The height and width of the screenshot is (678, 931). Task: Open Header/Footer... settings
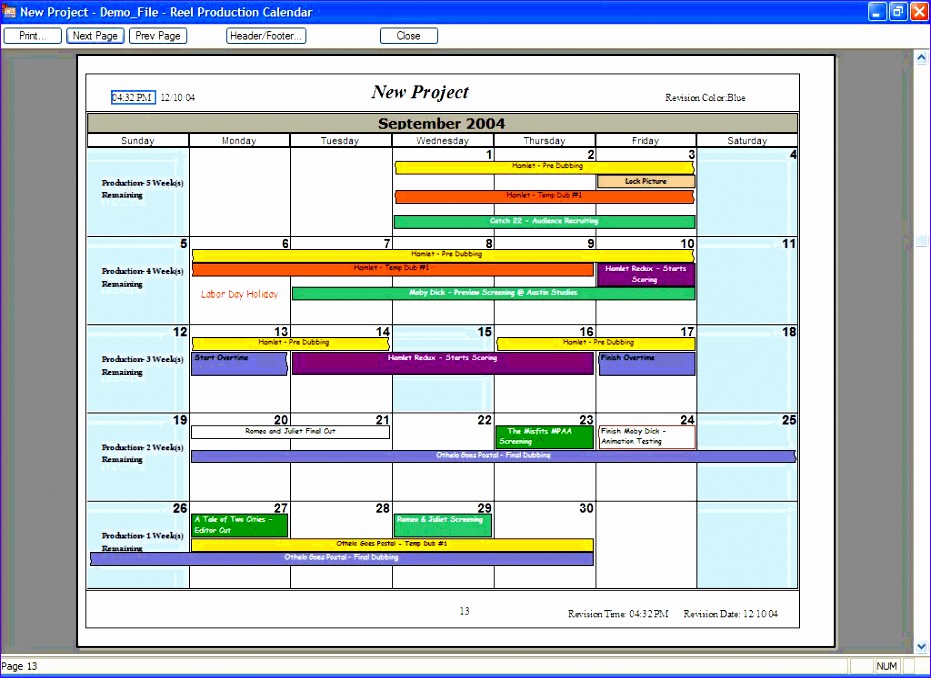[x=266, y=36]
